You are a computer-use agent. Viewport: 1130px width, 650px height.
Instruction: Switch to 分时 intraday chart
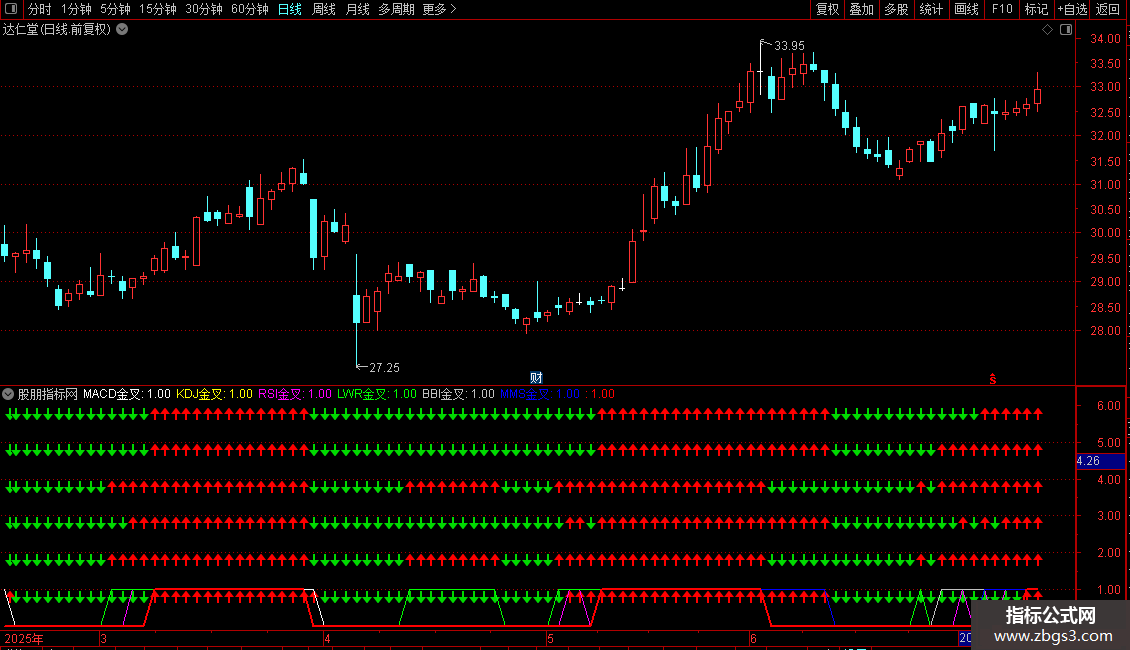(x=40, y=9)
